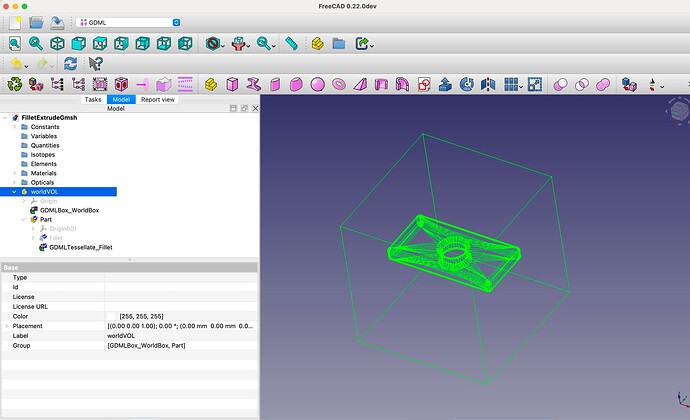Save the document with the Save icon
Screen dimensions: 690x420
pyautogui.click(x=57, y=22)
